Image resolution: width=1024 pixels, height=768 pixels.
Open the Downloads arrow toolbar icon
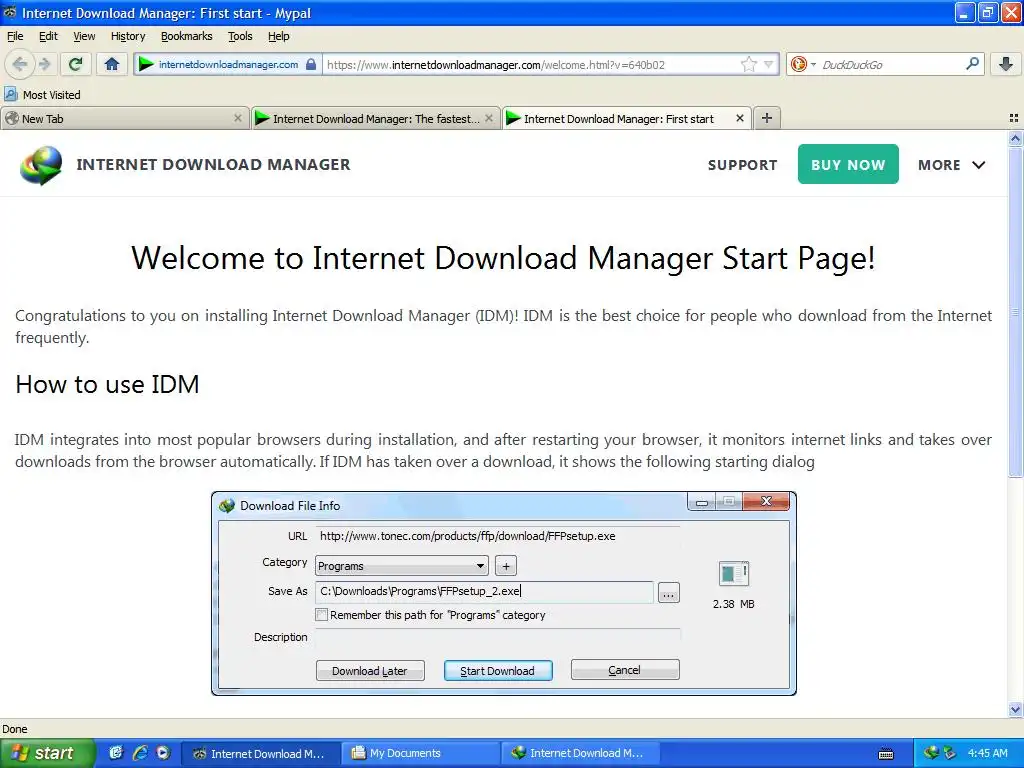[x=1006, y=64]
